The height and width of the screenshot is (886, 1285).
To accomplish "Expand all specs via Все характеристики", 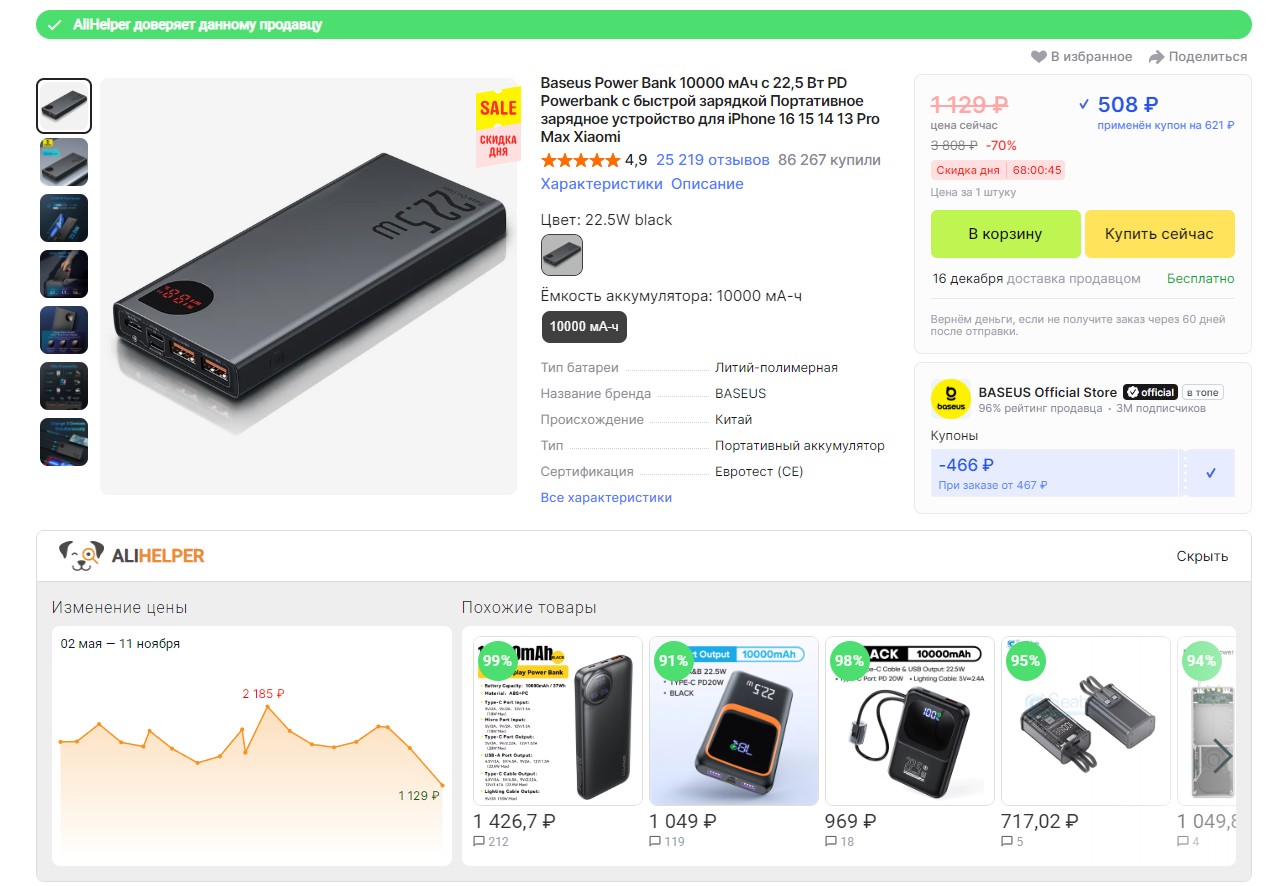I will pos(606,497).
